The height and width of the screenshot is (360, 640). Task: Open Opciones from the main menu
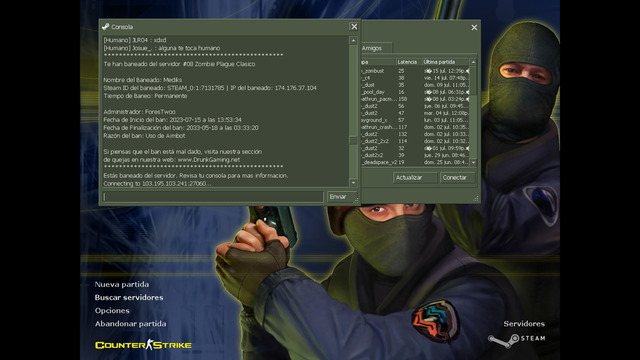point(112,311)
